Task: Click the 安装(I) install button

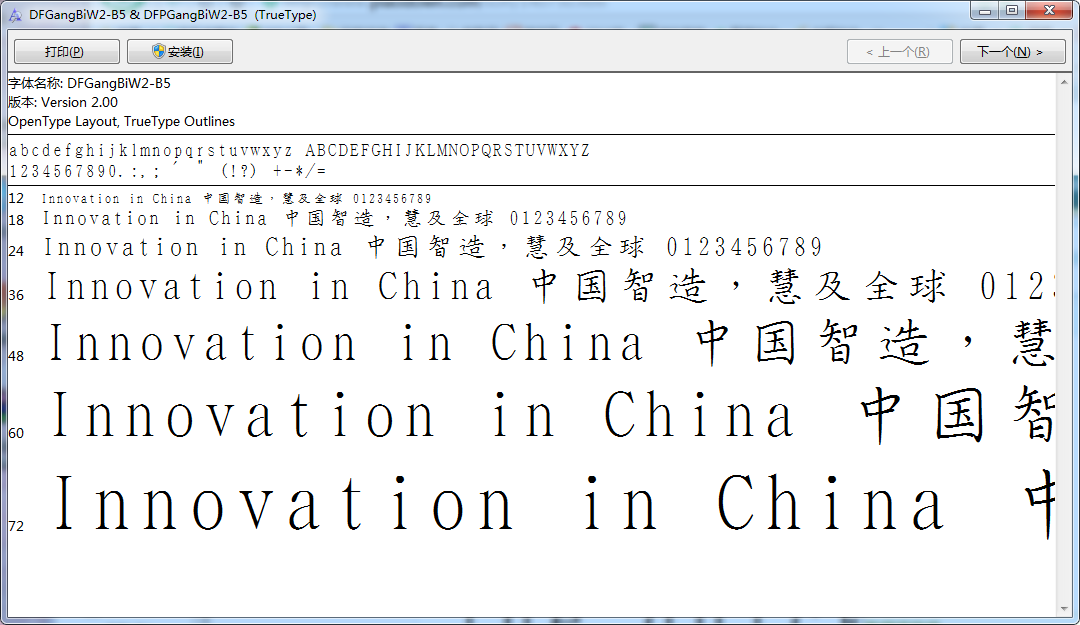Action: 180,52
